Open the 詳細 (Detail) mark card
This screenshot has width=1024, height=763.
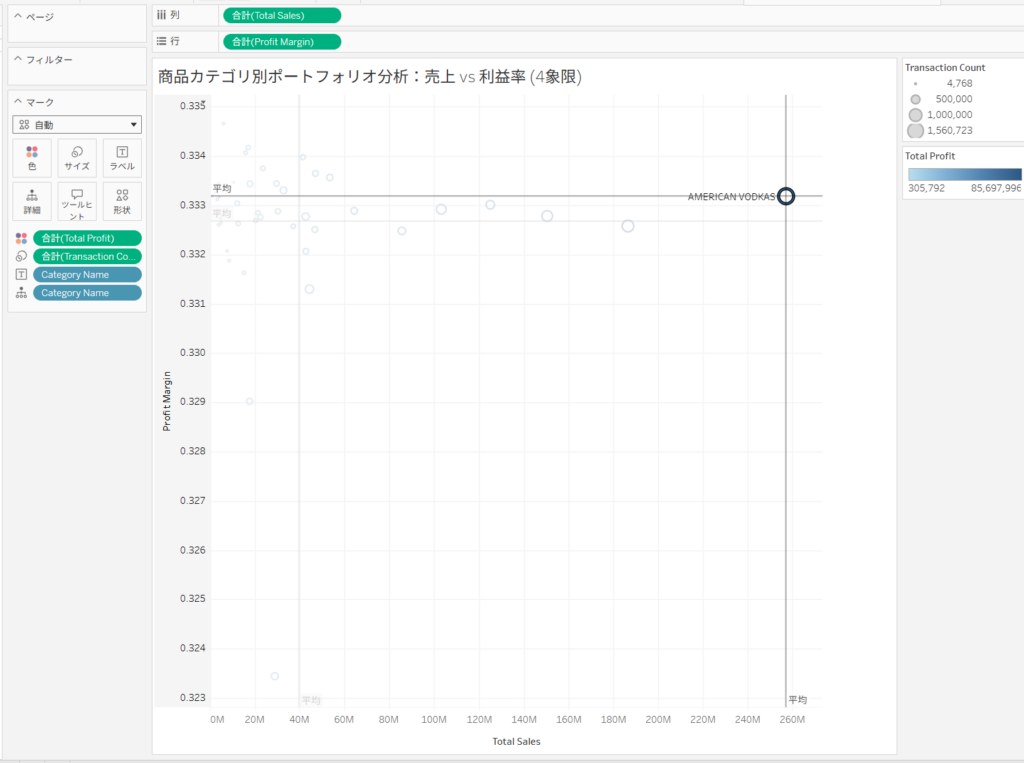pos(32,201)
